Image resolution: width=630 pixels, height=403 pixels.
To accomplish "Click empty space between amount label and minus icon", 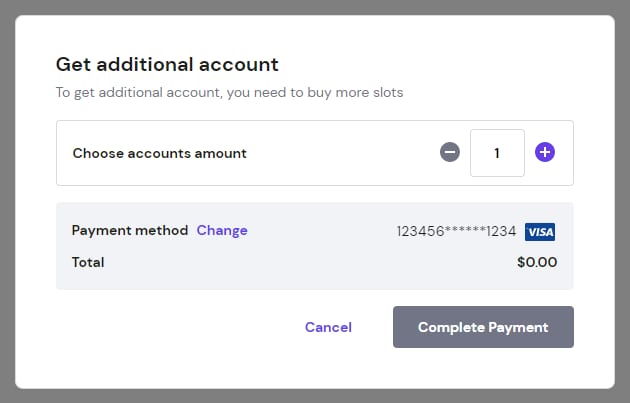I will (340, 153).
